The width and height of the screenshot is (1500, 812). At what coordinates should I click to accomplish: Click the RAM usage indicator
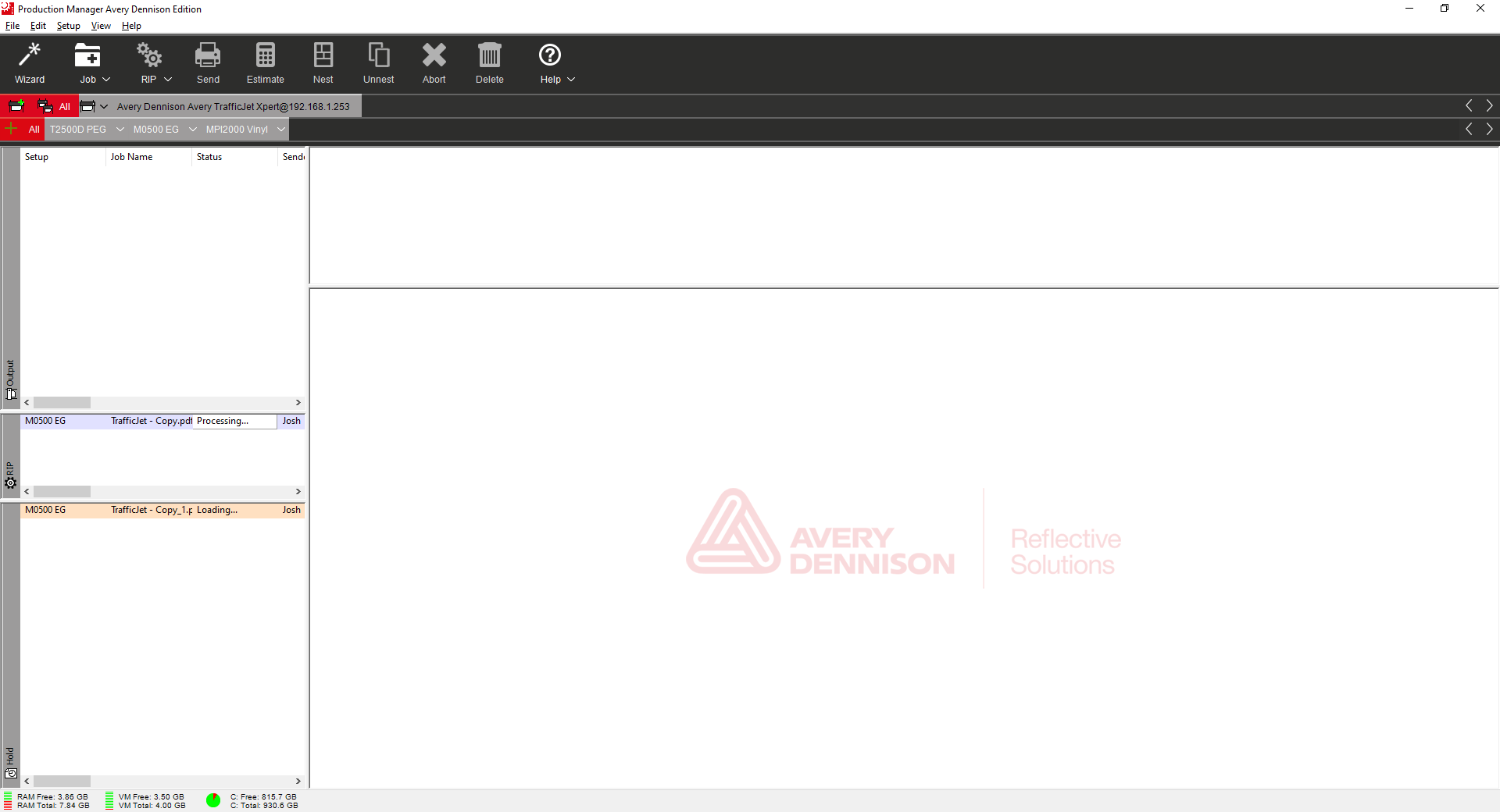(x=8, y=801)
